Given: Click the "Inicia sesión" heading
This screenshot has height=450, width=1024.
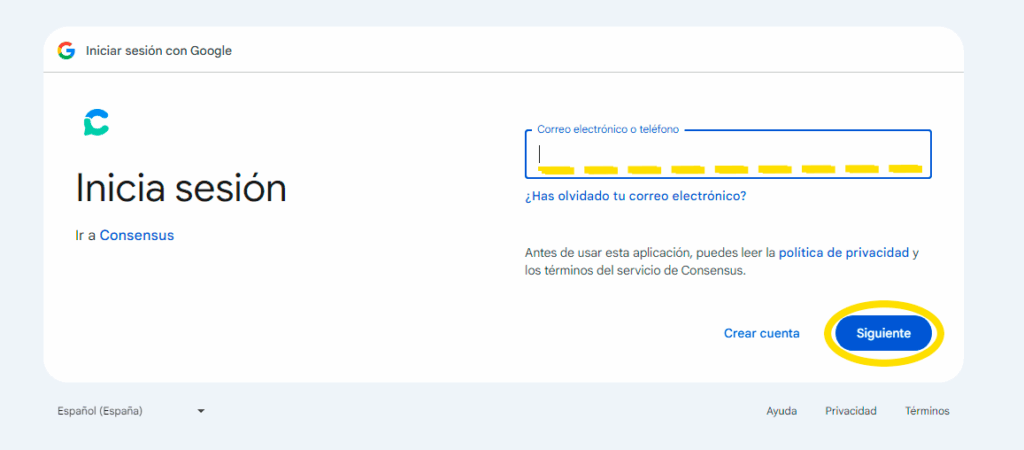Looking at the screenshot, I should [181, 188].
